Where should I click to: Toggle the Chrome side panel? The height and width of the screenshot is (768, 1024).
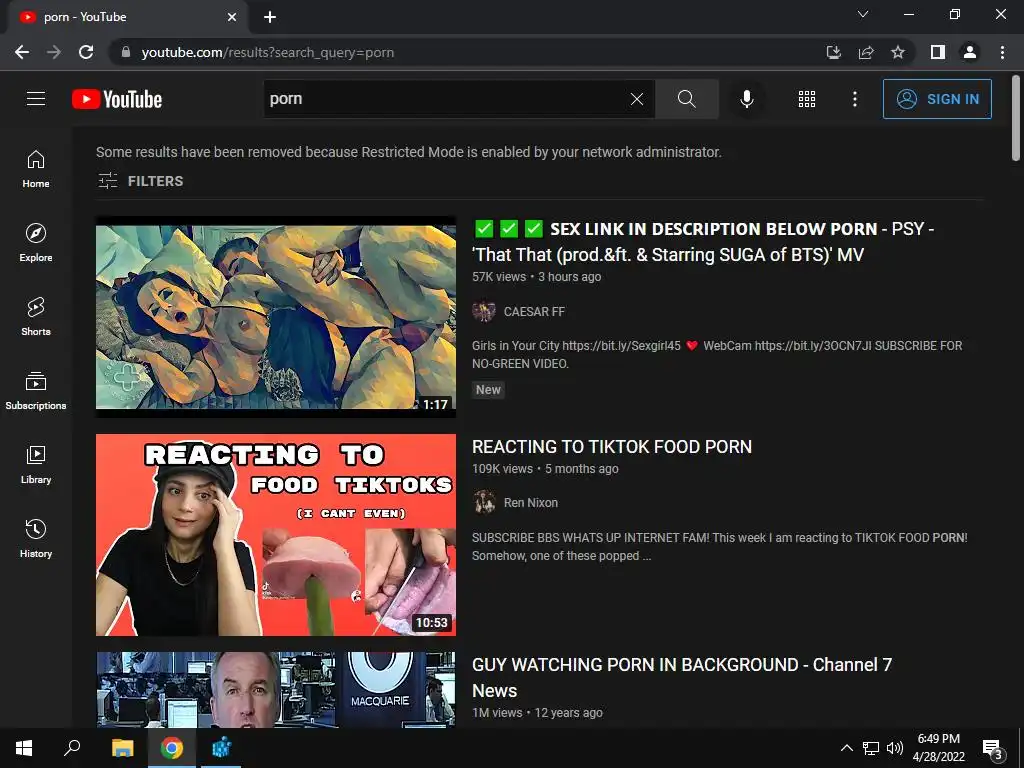pos(938,52)
